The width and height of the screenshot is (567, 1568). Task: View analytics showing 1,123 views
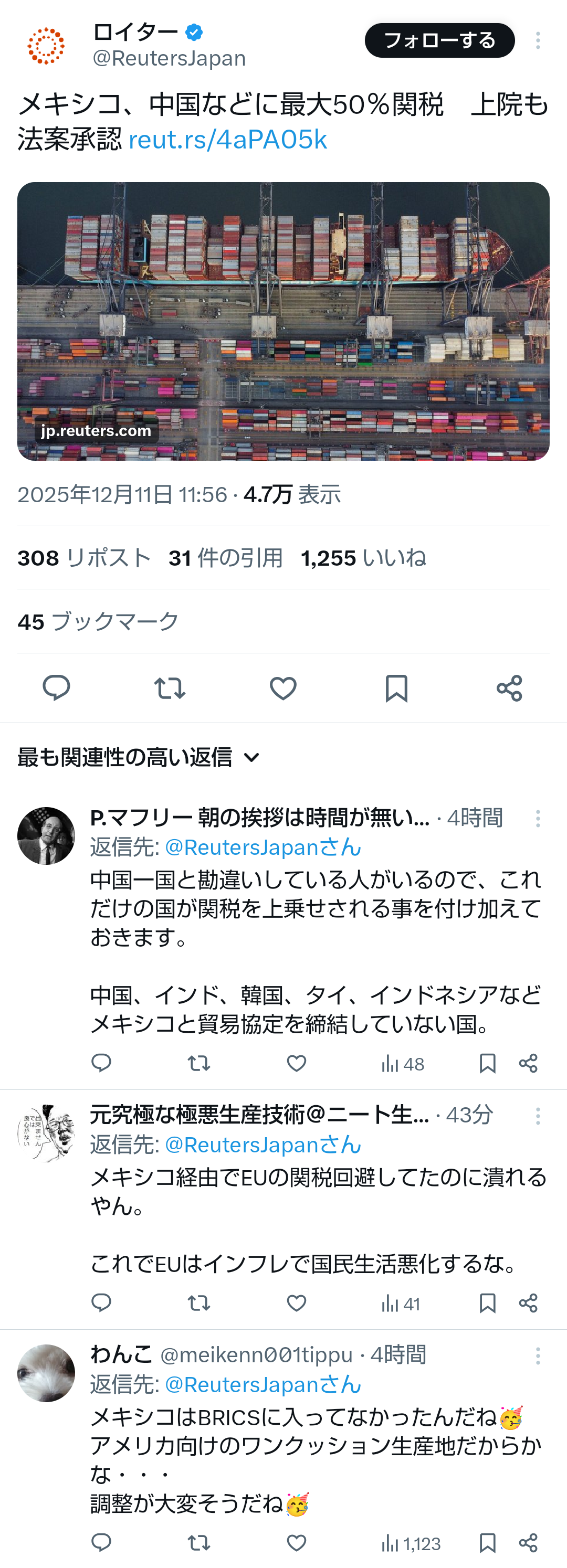click(x=411, y=1543)
